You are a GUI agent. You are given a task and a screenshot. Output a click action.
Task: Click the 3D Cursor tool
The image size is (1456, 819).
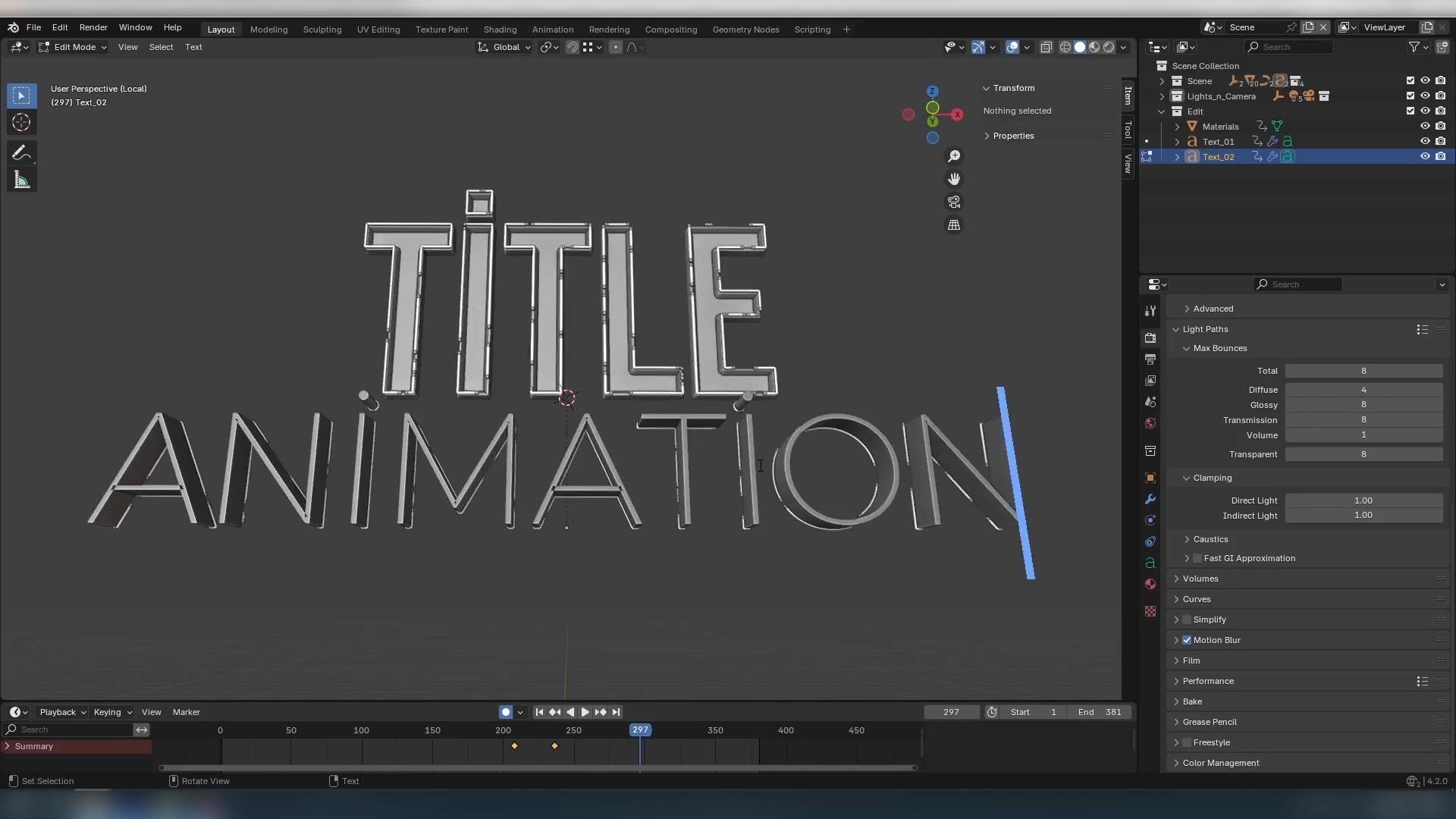click(x=21, y=123)
